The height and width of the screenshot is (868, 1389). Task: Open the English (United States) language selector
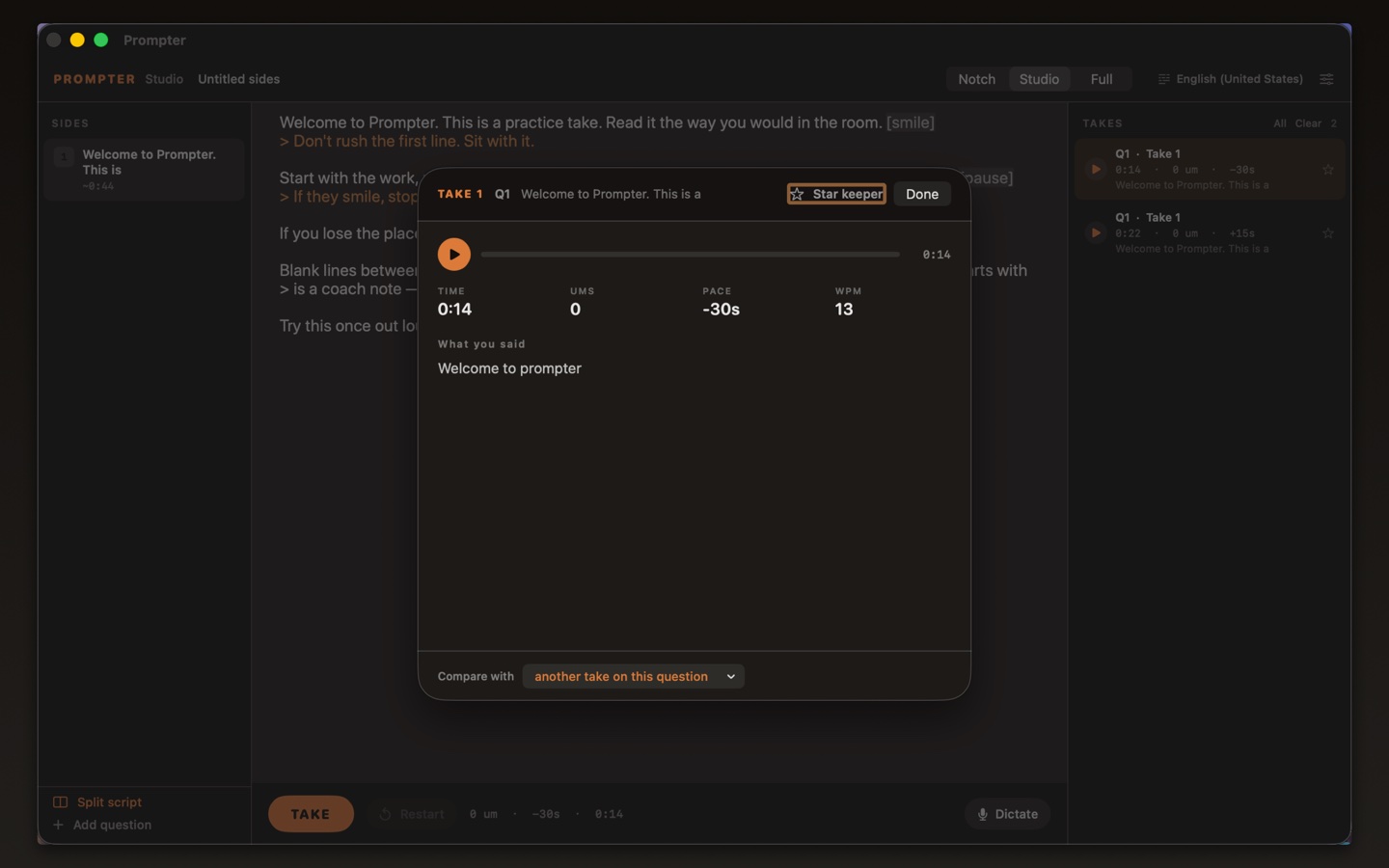coord(1231,79)
